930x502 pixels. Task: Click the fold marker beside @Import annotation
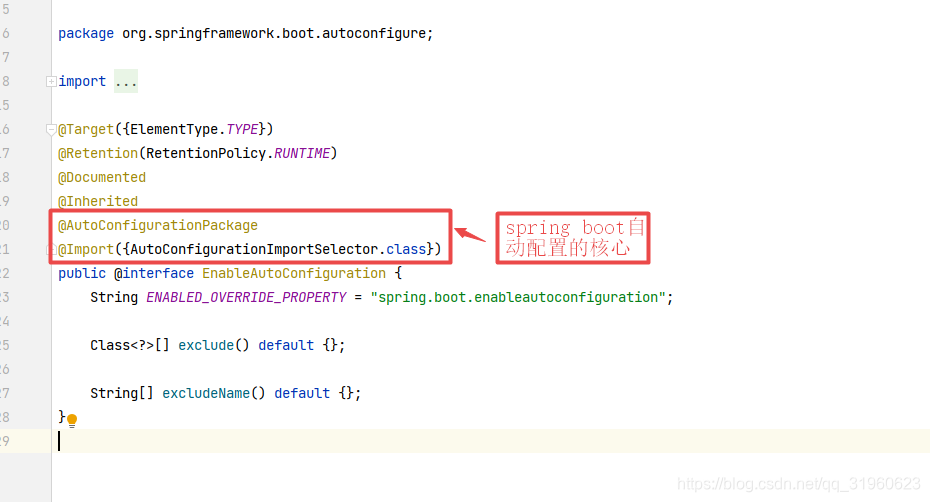(51, 250)
